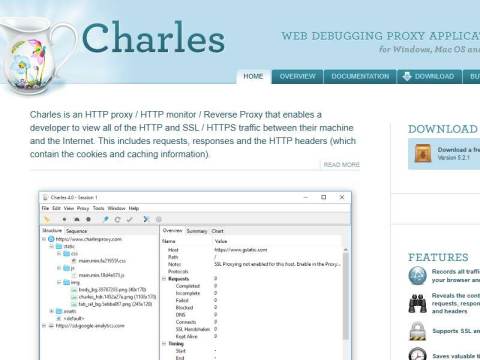Click the Charles app screenshot's maximize button

pyautogui.click(x=323, y=197)
